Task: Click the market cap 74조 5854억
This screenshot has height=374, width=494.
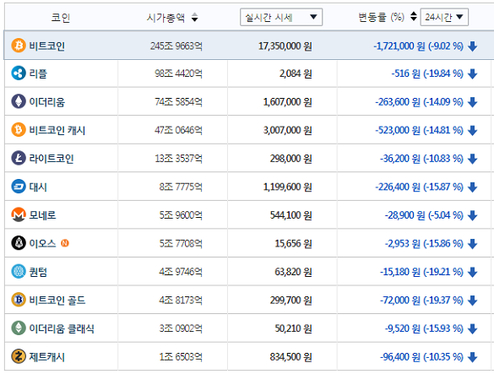Action: click(x=178, y=102)
